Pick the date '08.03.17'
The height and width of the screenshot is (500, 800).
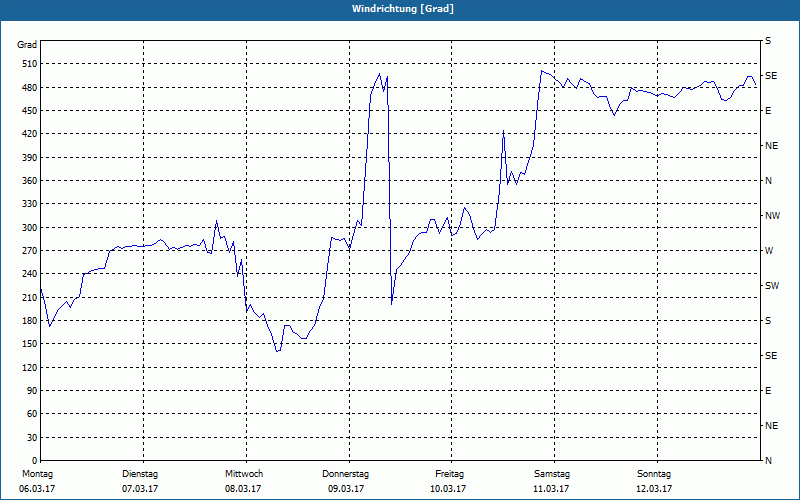coord(243,489)
